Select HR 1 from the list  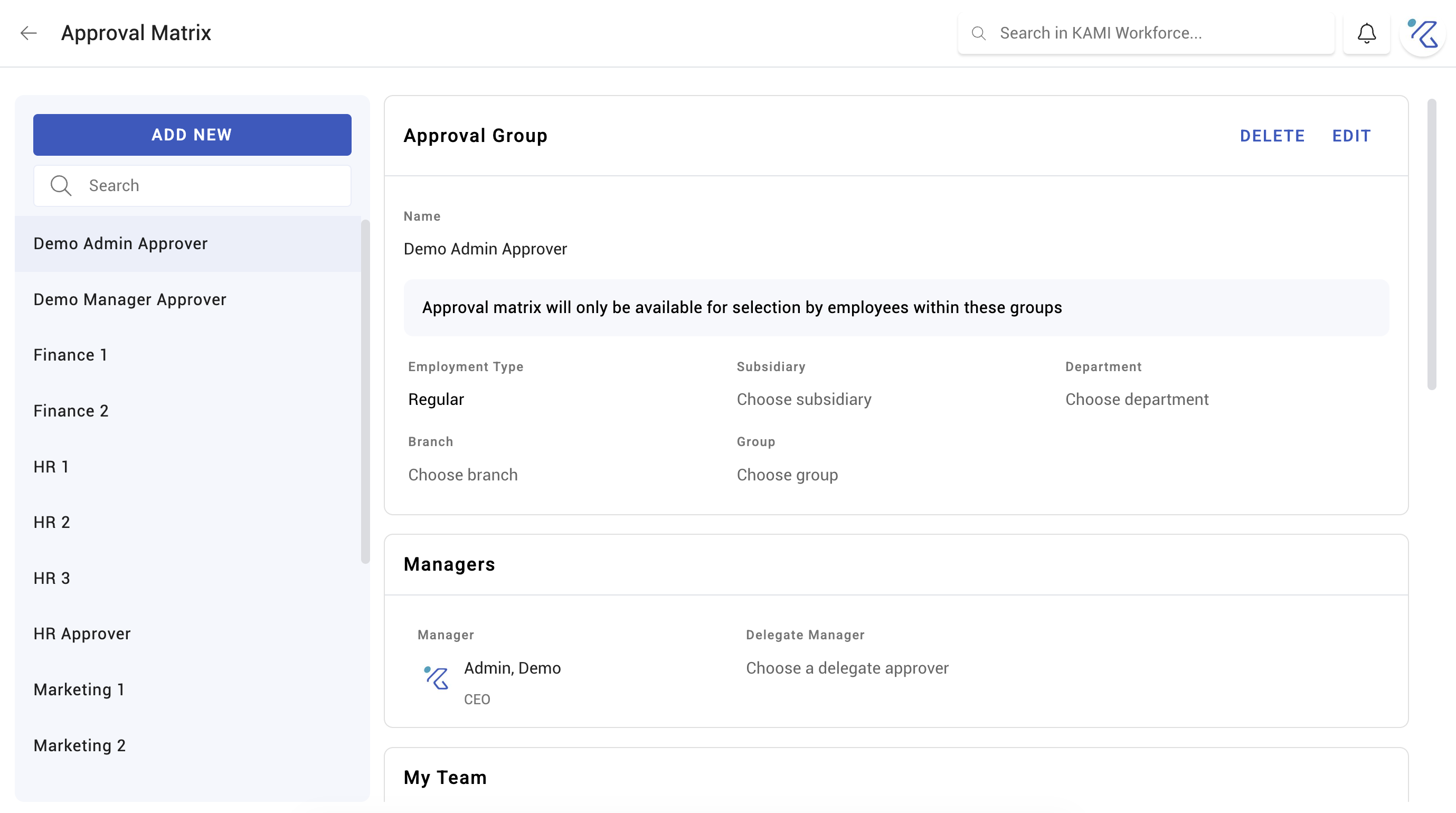pos(187,467)
